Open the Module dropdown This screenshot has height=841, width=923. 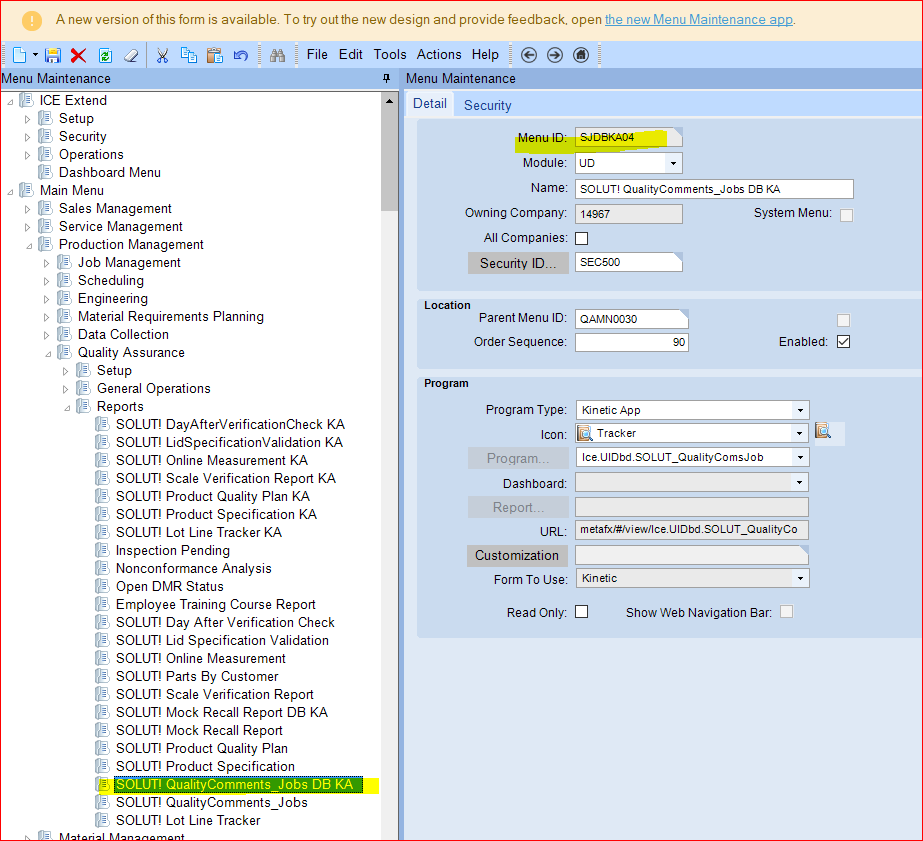(x=674, y=162)
